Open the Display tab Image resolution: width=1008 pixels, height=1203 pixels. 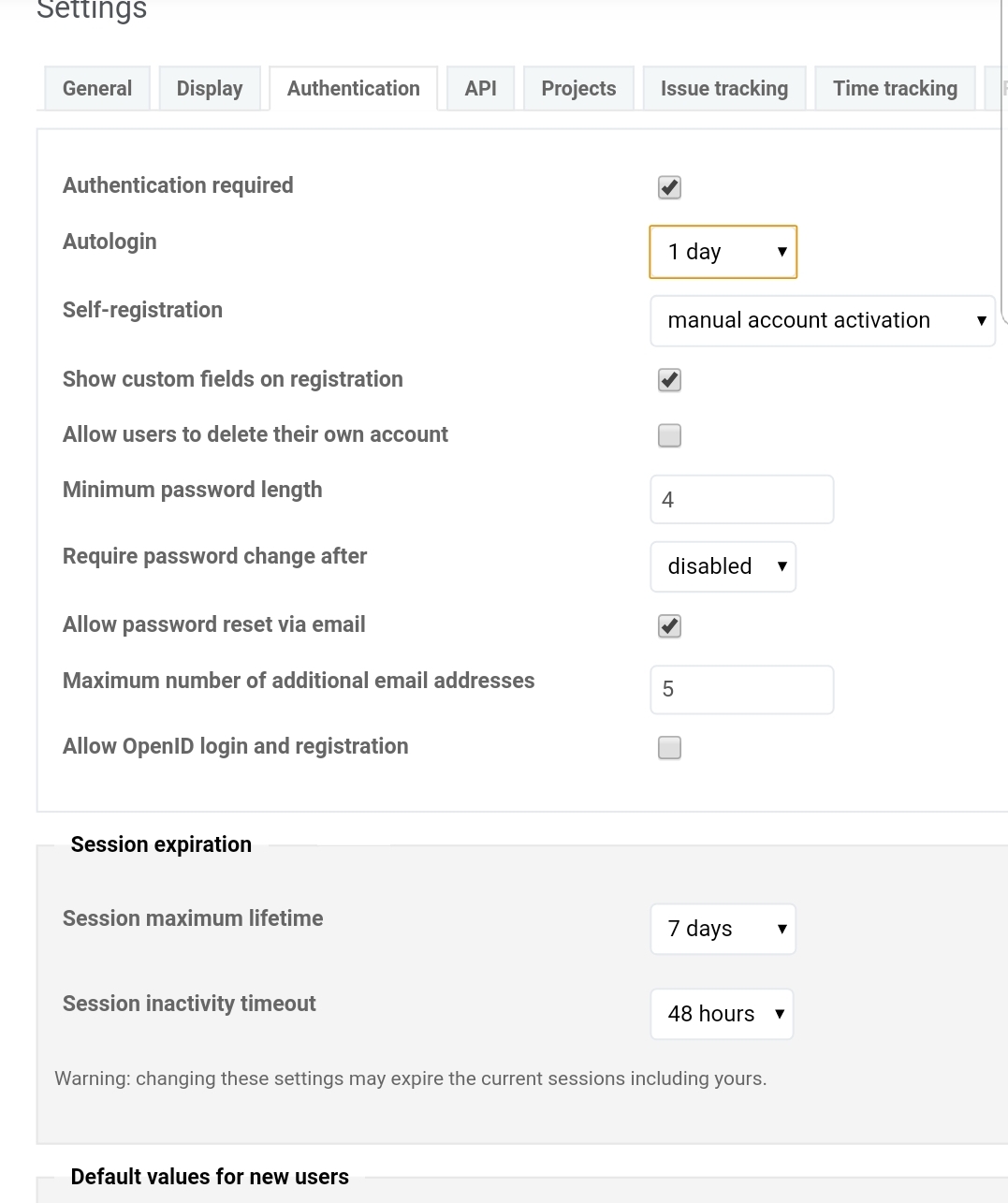coord(210,89)
